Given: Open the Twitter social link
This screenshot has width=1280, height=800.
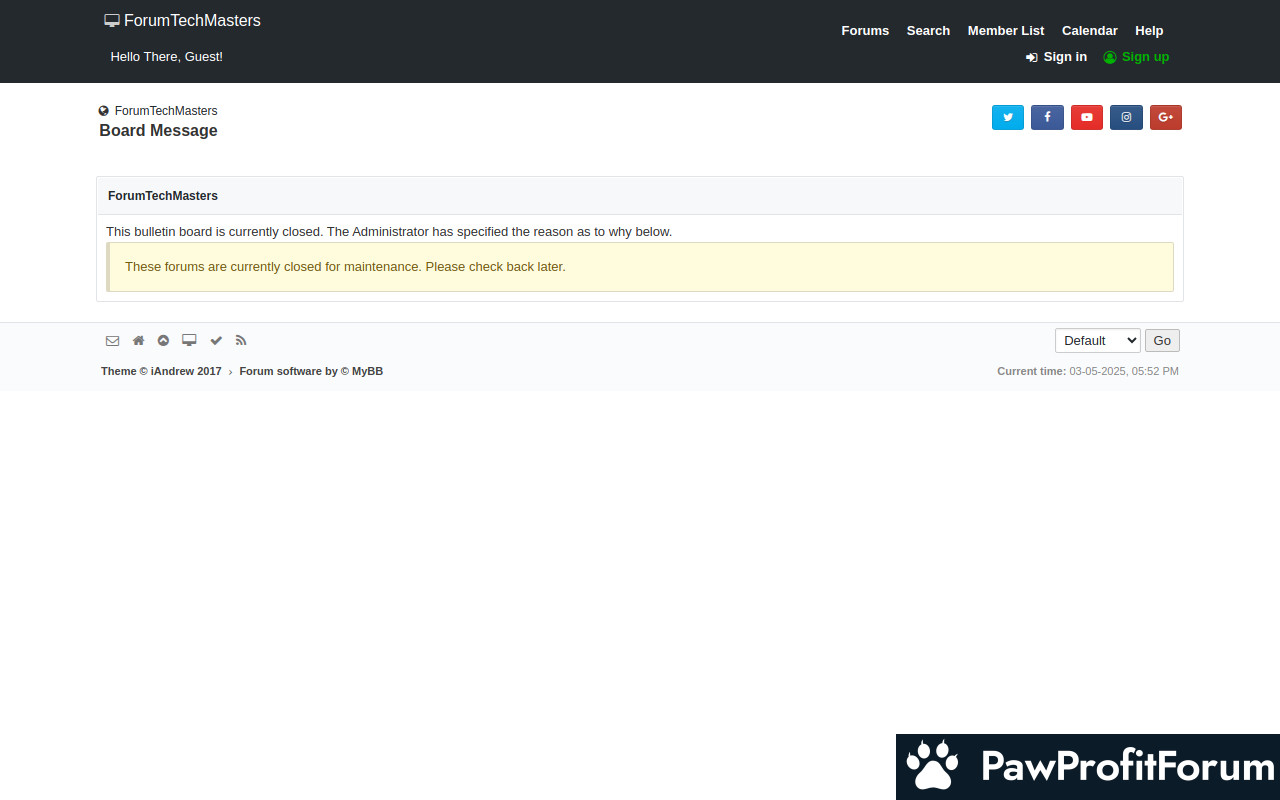Looking at the screenshot, I should tap(1007, 118).
